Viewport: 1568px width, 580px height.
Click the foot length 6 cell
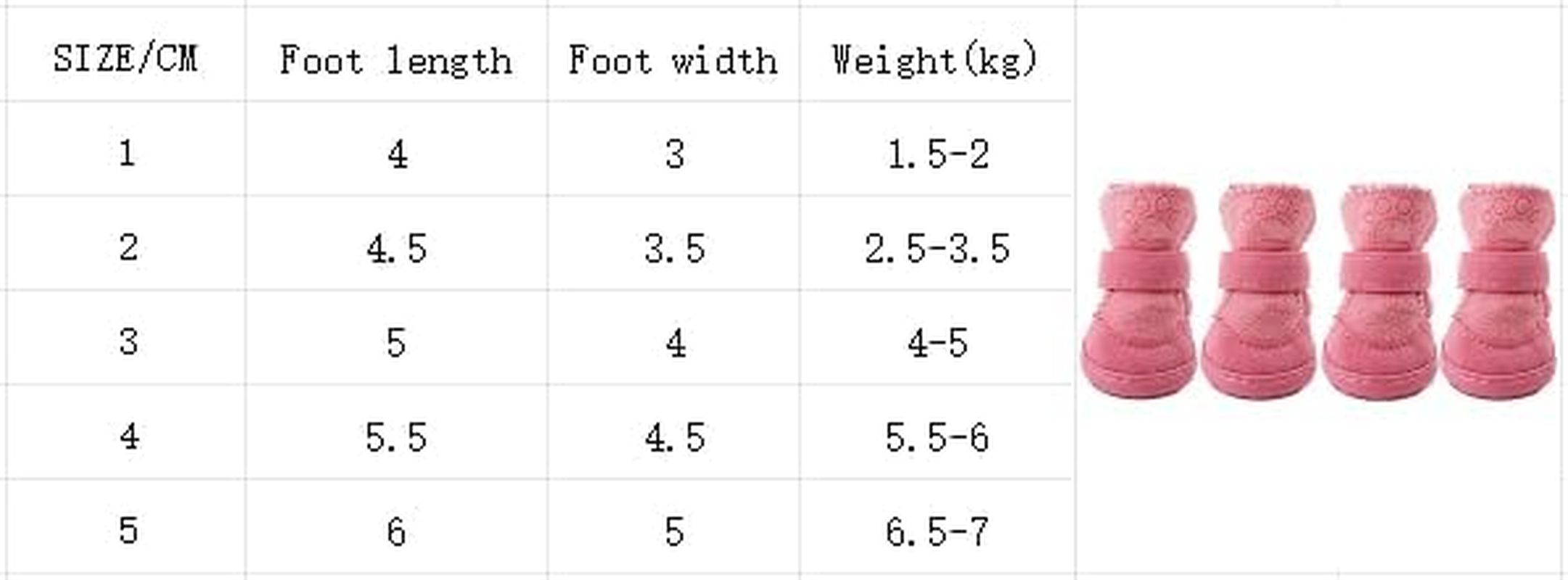tap(395, 531)
